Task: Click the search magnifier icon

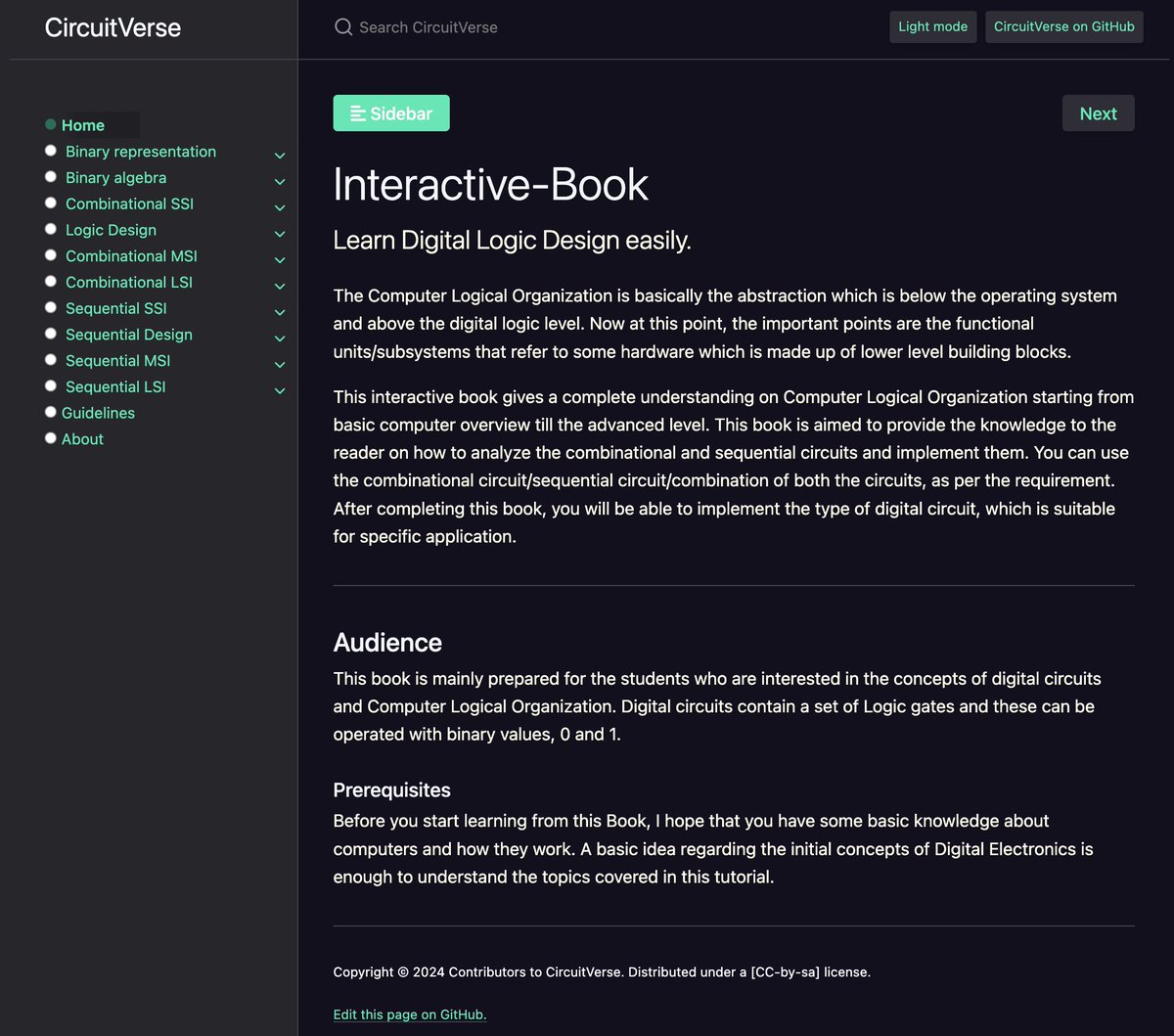Action: pos(342,26)
